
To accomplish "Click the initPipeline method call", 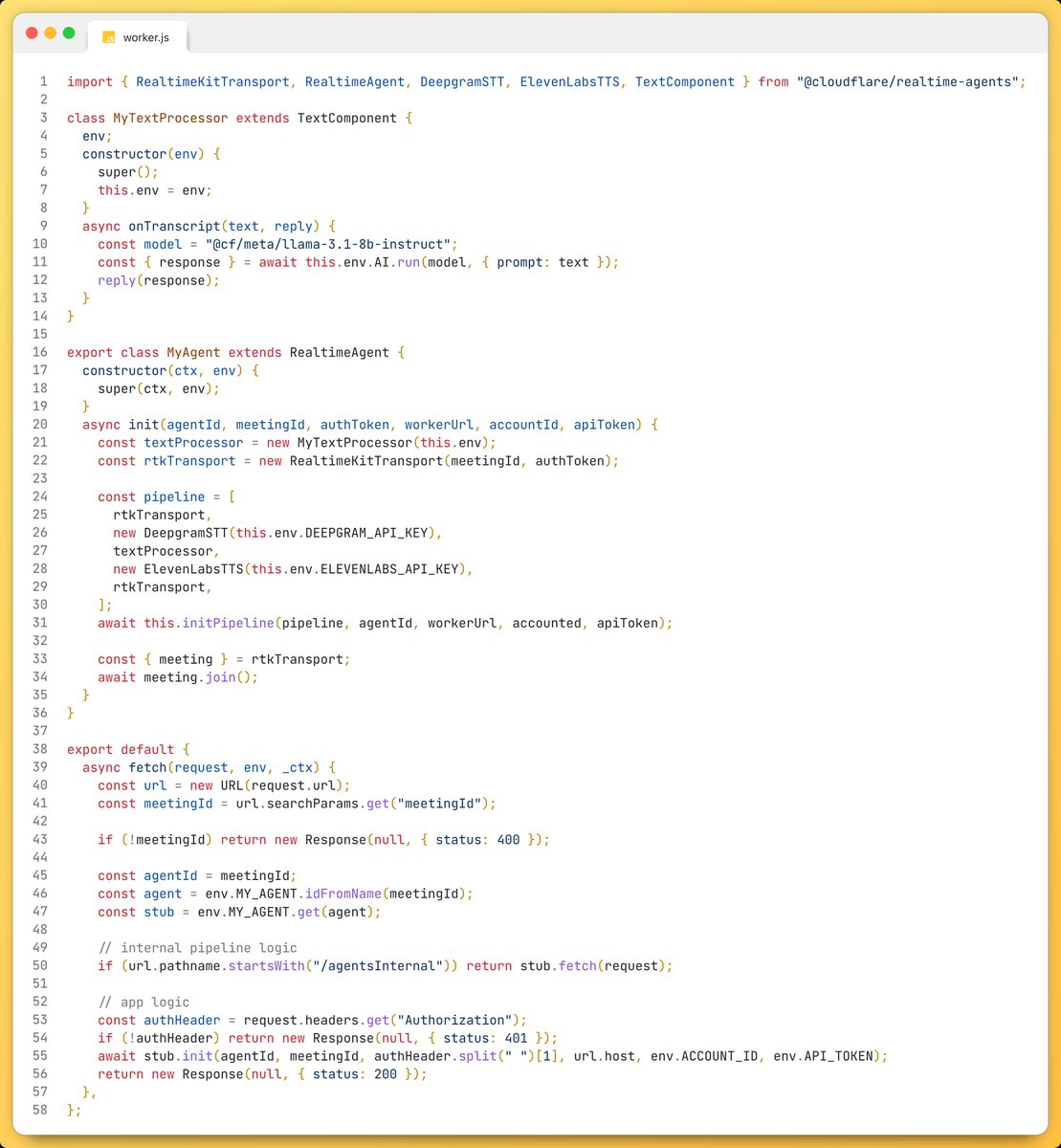I will [228, 623].
